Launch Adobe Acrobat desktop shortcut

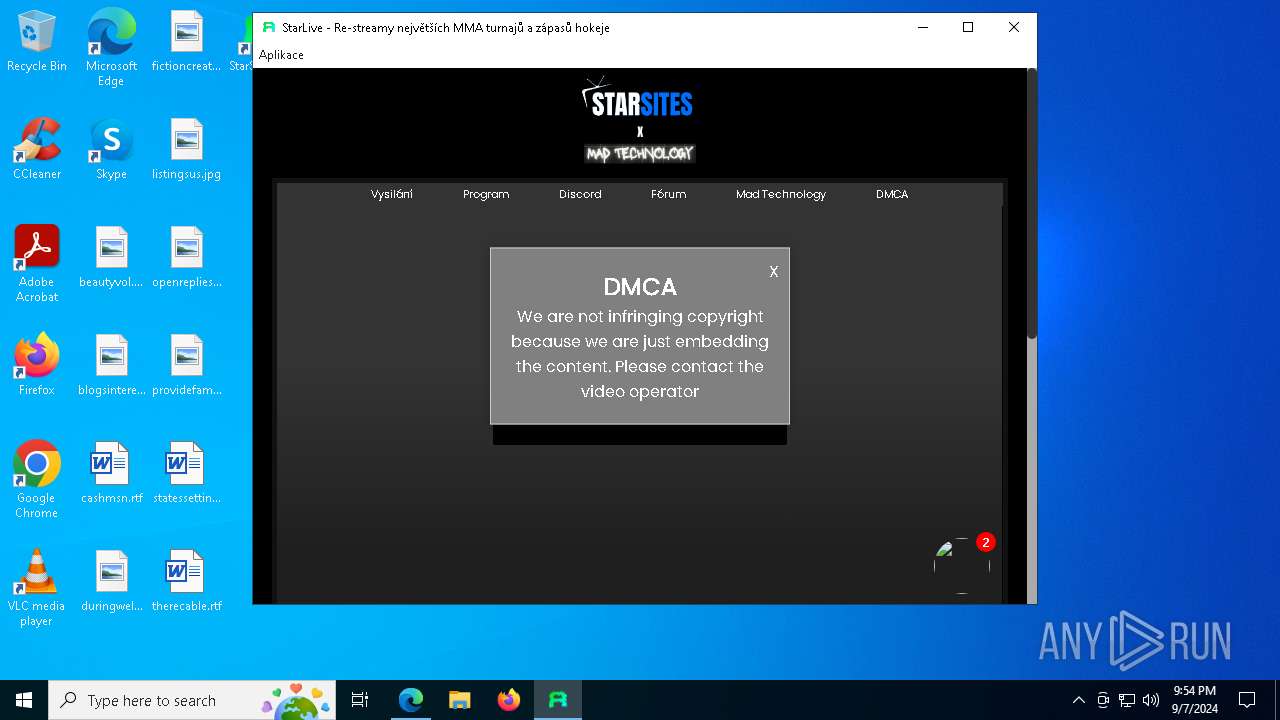pyautogui.click(x=37, y=264)
